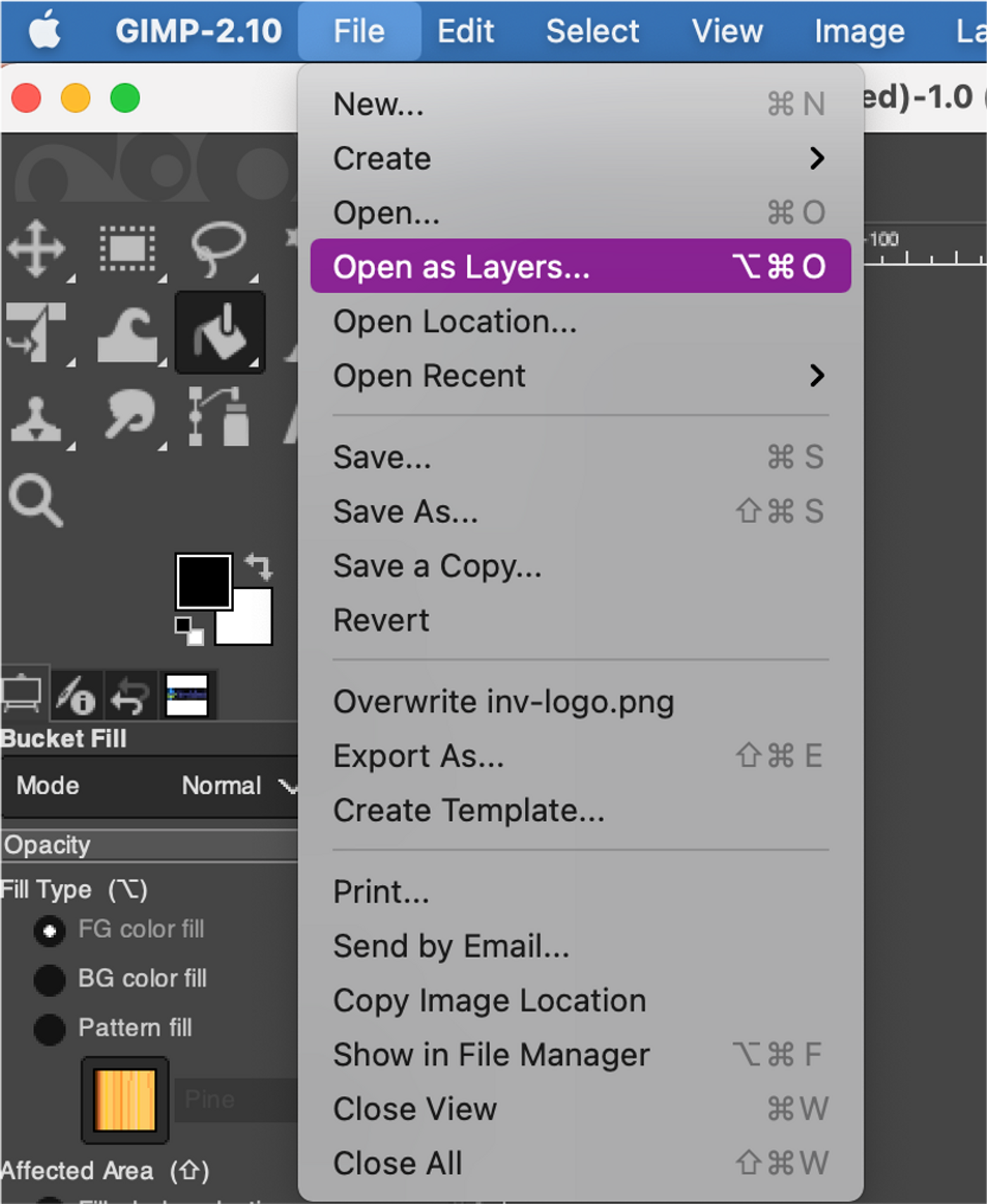Screen dimensions: 987x1204
Task: Select the Clone stamp tool
Action: [35, 419]
